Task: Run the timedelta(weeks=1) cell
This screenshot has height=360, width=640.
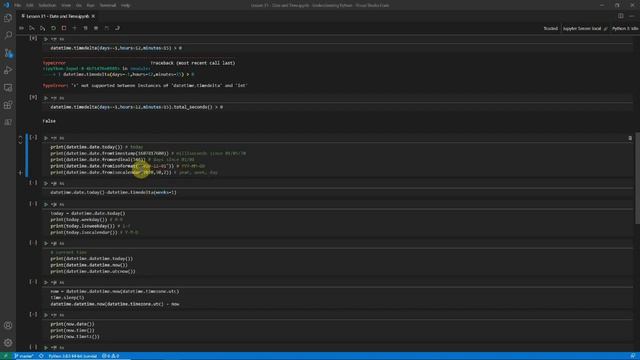Action: [x=46, y=183]
